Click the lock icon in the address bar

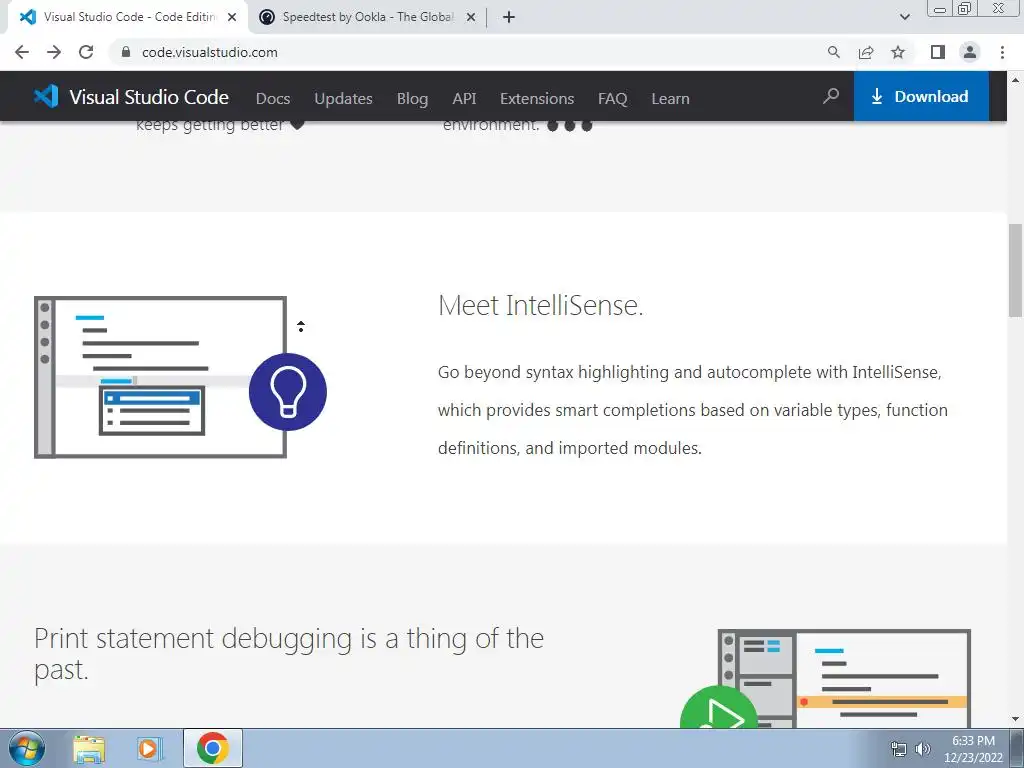click(x=126, y=52)
